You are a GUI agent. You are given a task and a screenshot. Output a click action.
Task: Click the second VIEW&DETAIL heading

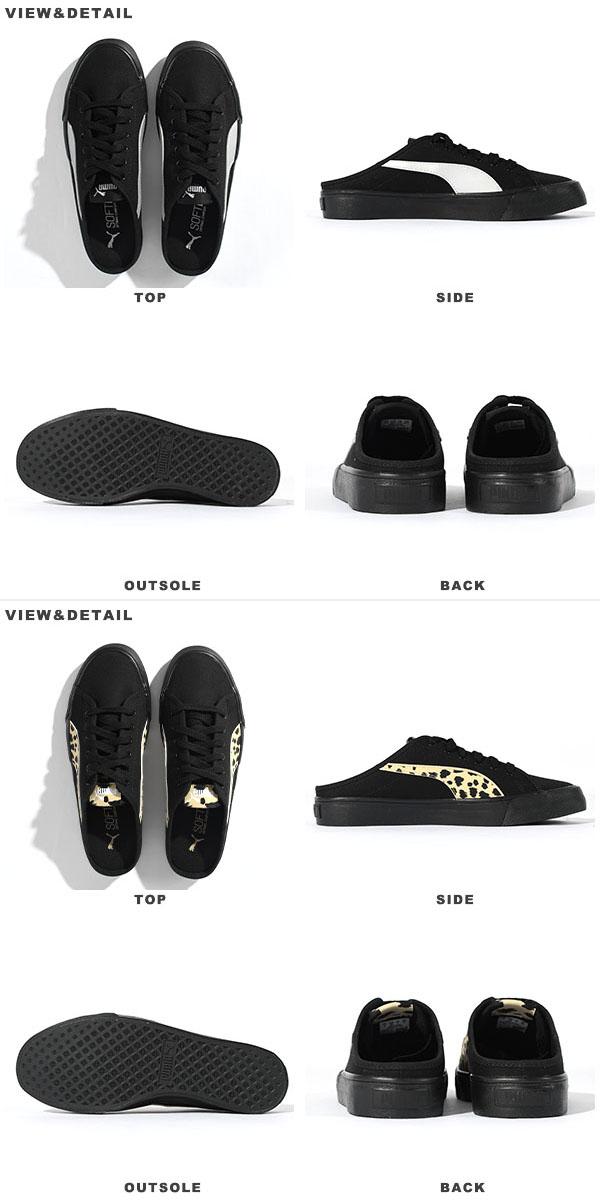click(x=69, y=614)
